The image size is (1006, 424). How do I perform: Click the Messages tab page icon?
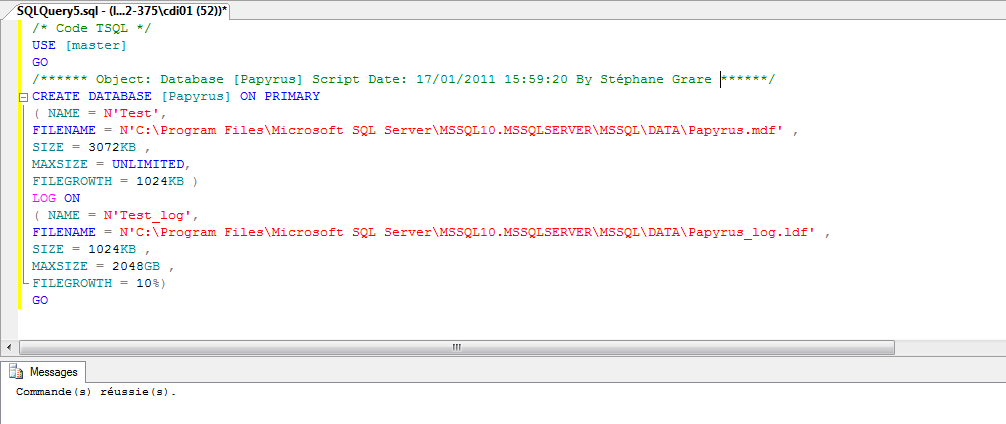(x=16, y=371)
